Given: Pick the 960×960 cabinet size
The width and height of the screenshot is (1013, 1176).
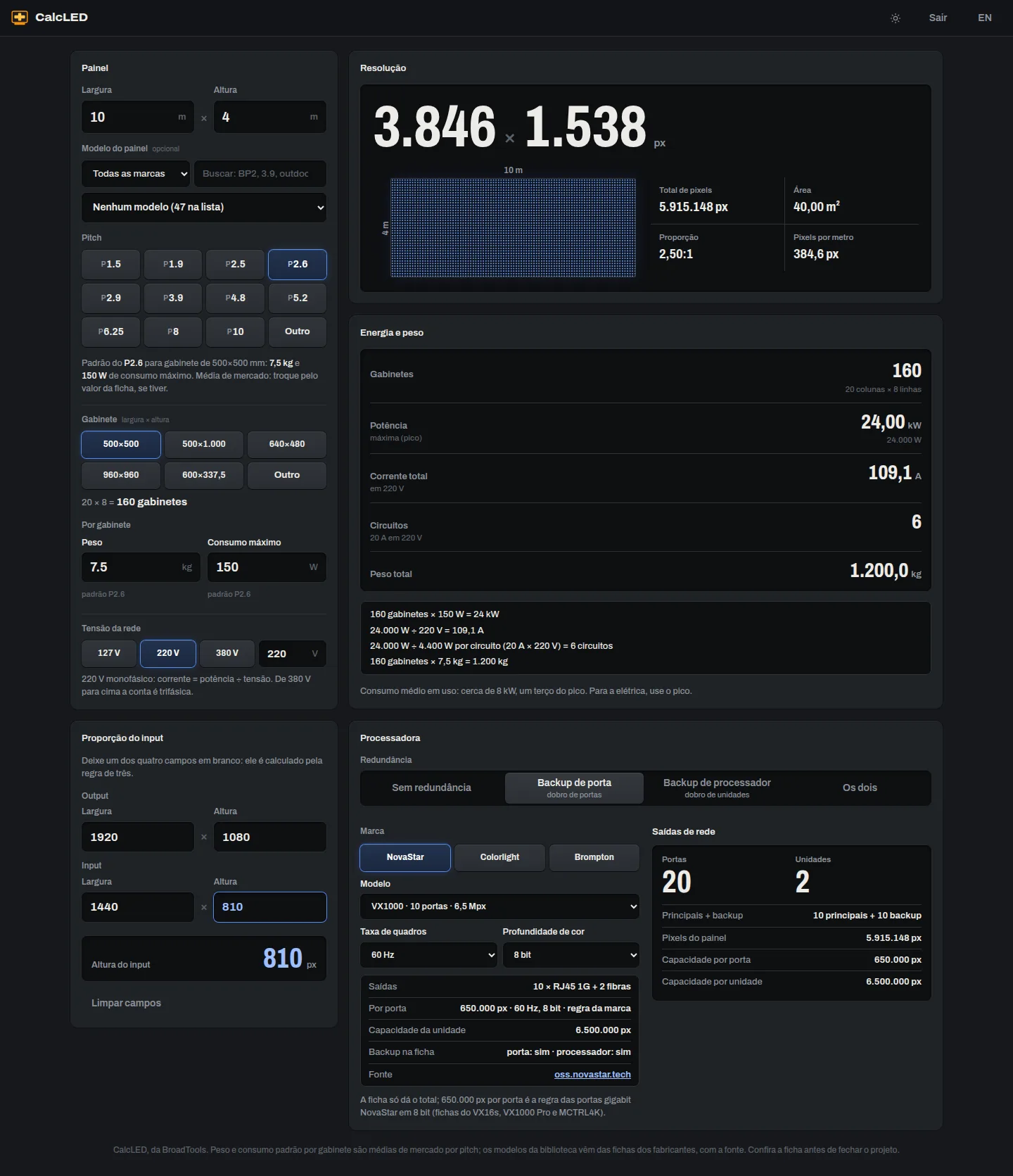Looking at the screenshot, I should (x=121, y=476).
